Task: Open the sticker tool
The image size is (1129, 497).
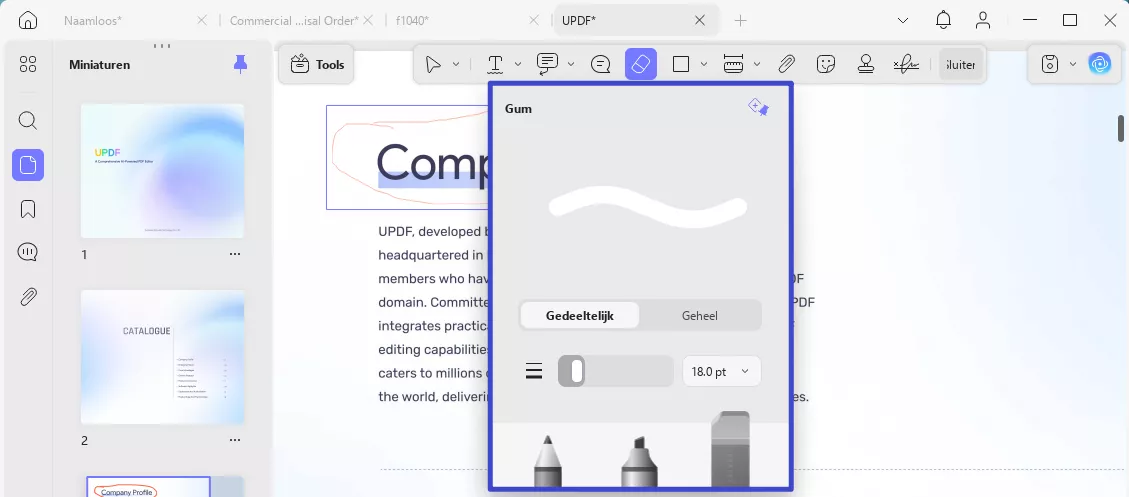Action: click(826, 64)
